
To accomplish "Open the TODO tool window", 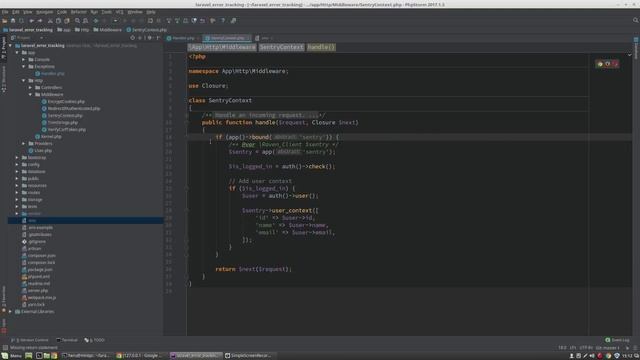I will (x=94, y=340).
